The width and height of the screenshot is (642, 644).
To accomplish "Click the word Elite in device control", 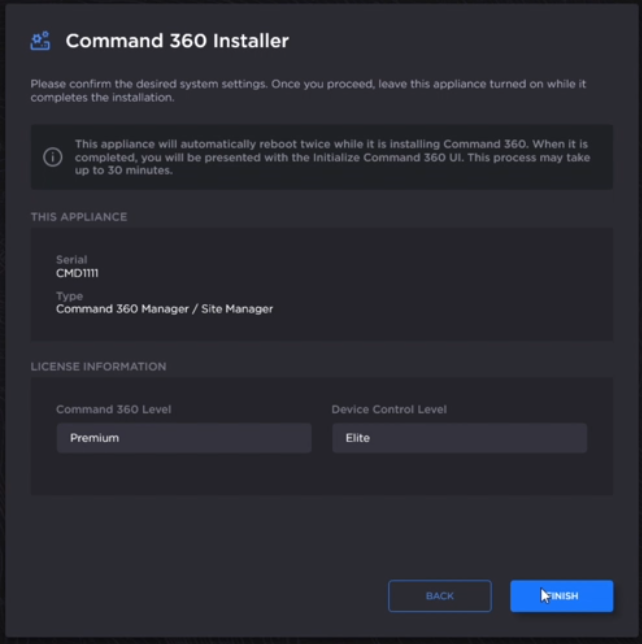I will click(x=357, y=438).
